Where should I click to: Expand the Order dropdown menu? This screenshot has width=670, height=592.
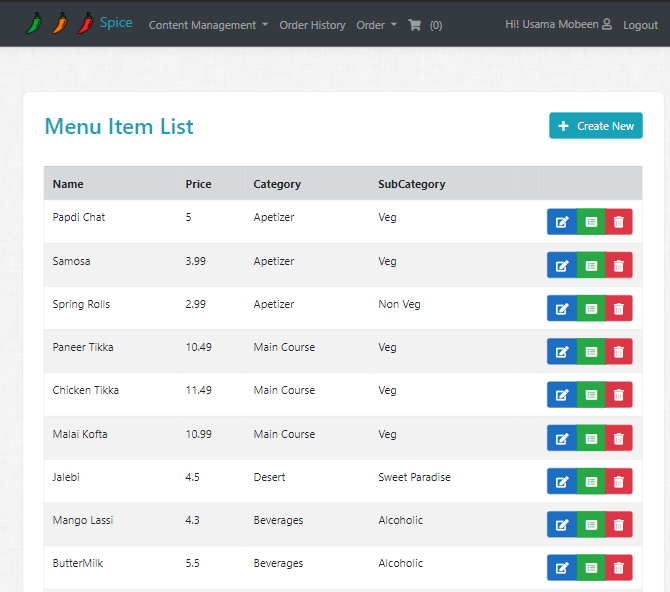[x=376, y=25]
